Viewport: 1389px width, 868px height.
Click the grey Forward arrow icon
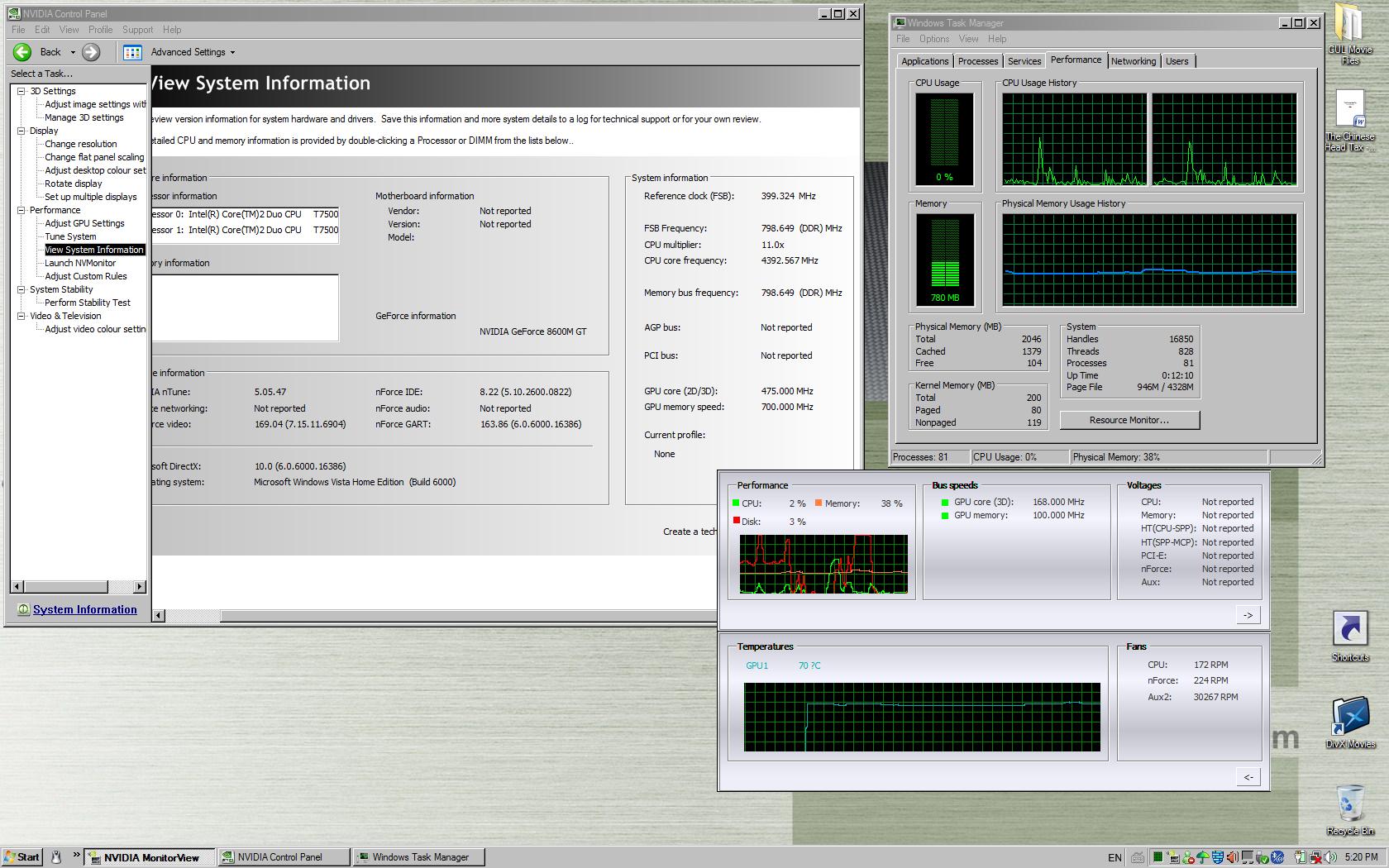(91, 52)
